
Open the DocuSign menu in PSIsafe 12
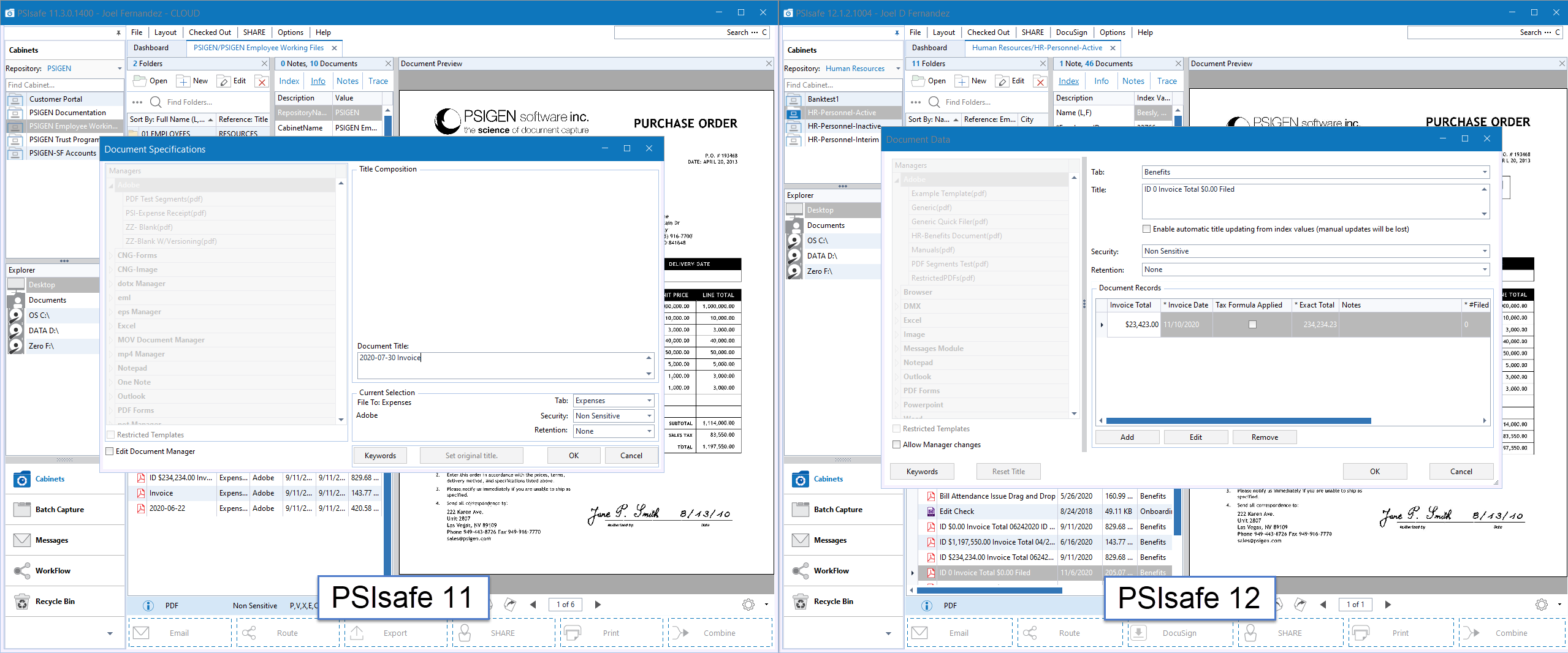(x=1071, y=32)
